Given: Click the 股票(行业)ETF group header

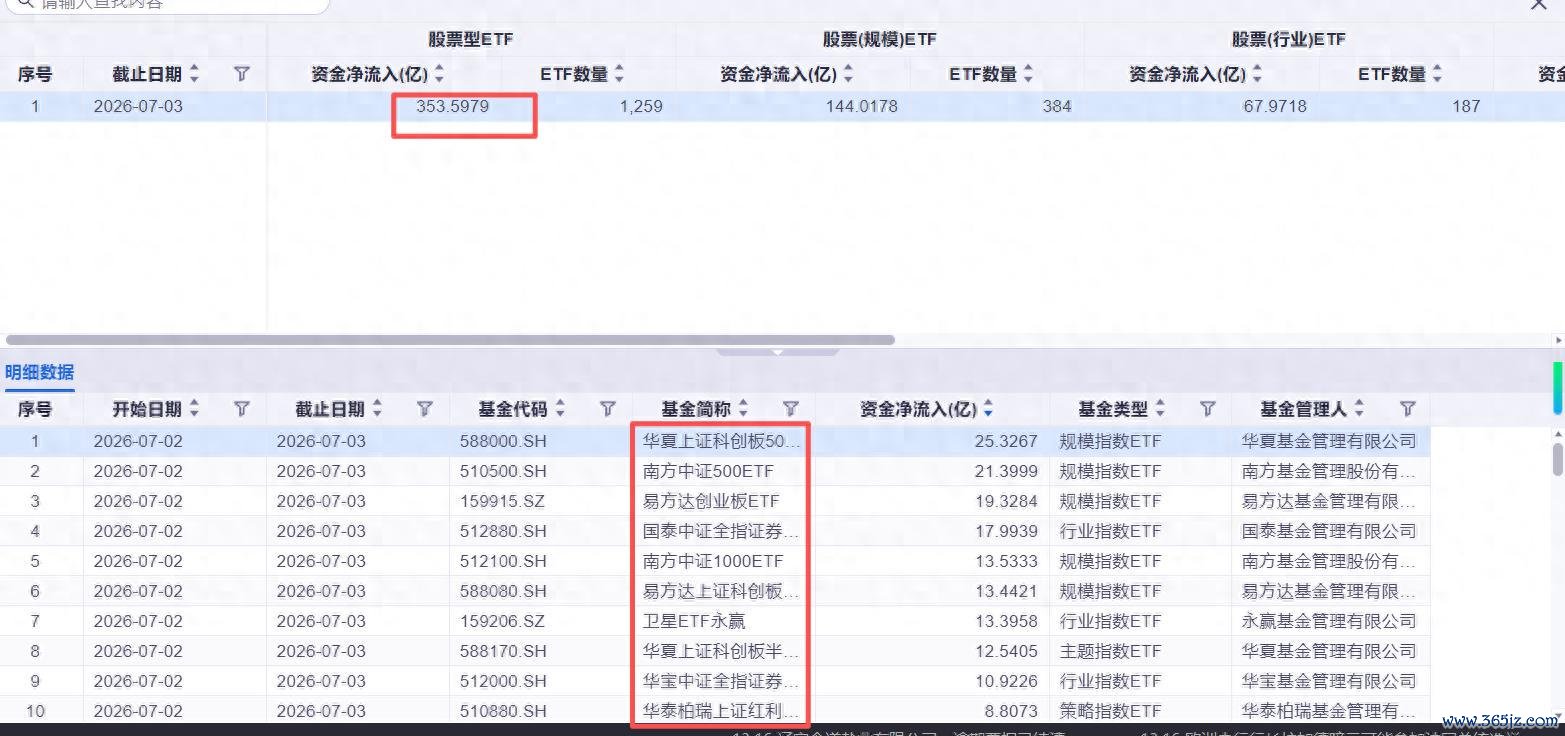Looking at the screenshot, I should pyautogui.click(x=1289, y=40).
